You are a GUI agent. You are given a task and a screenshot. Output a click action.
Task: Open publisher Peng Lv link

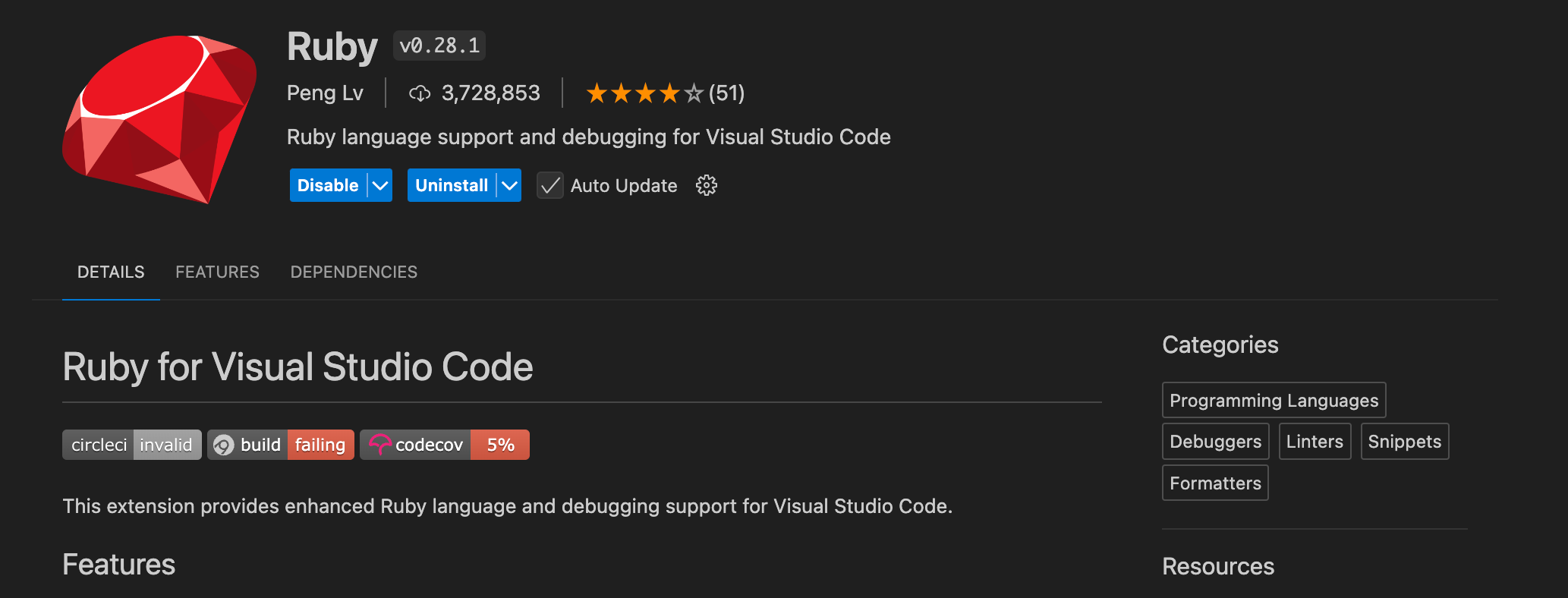(325, 93)
